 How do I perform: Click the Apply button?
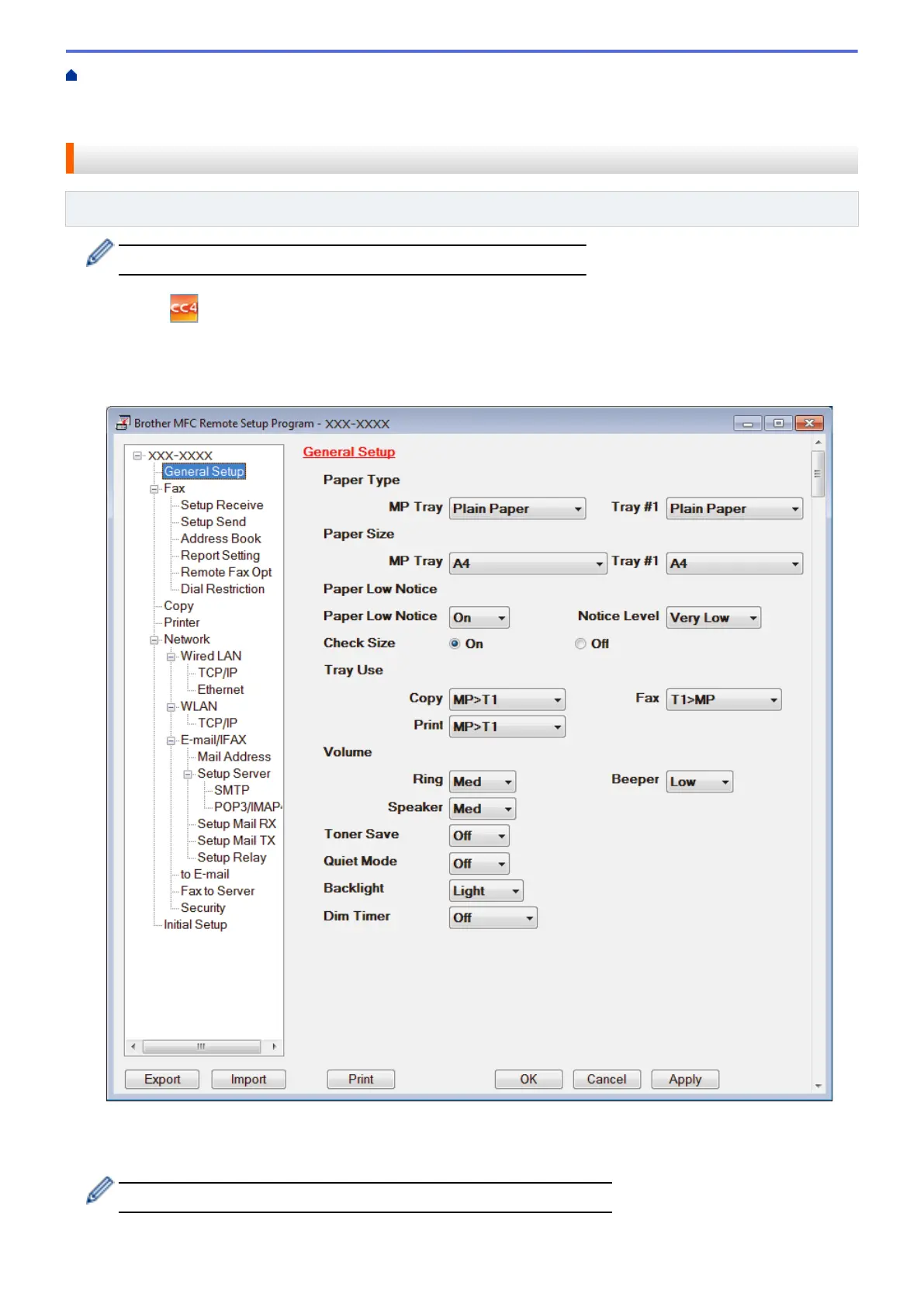pos(685,1080)
